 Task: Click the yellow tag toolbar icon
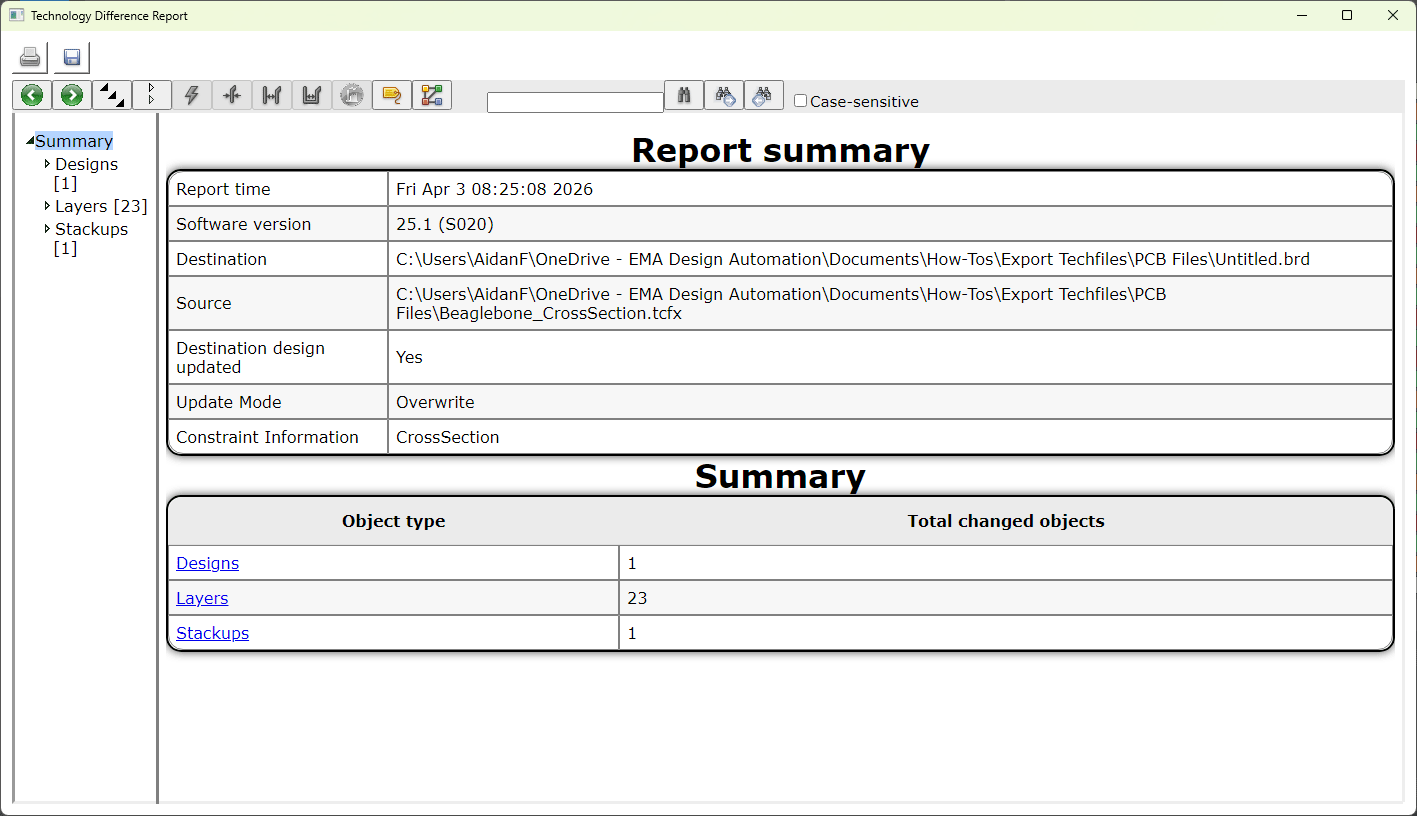[392, 95]
